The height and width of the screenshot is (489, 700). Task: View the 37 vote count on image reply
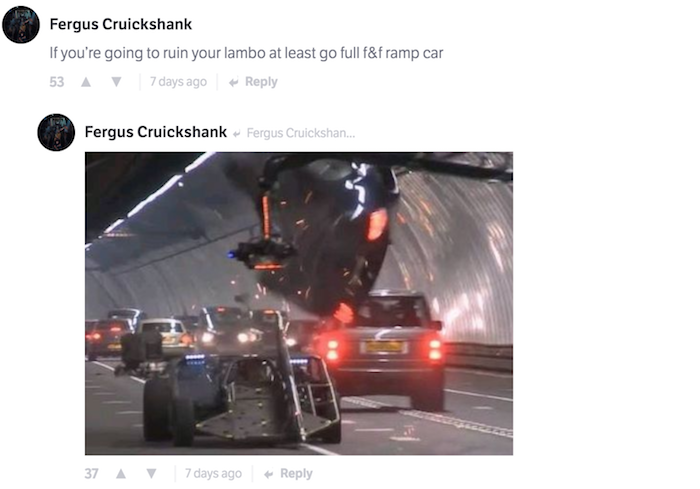pyautogui.click(x=92, y=474)
